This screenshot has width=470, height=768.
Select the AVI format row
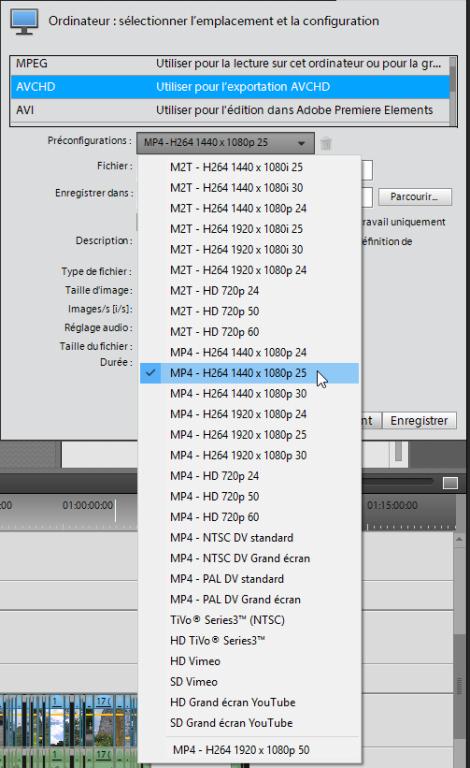click(x=229, y=110)
